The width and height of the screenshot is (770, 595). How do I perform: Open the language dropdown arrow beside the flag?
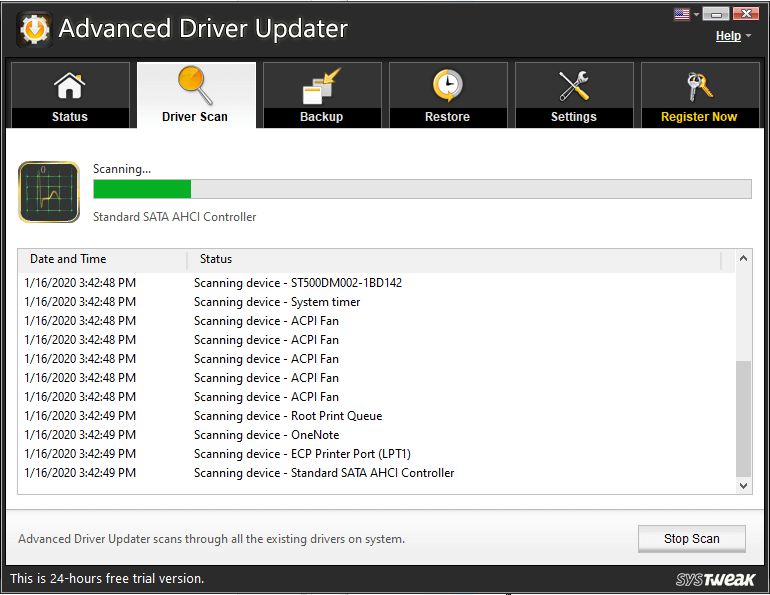point(696,14)
